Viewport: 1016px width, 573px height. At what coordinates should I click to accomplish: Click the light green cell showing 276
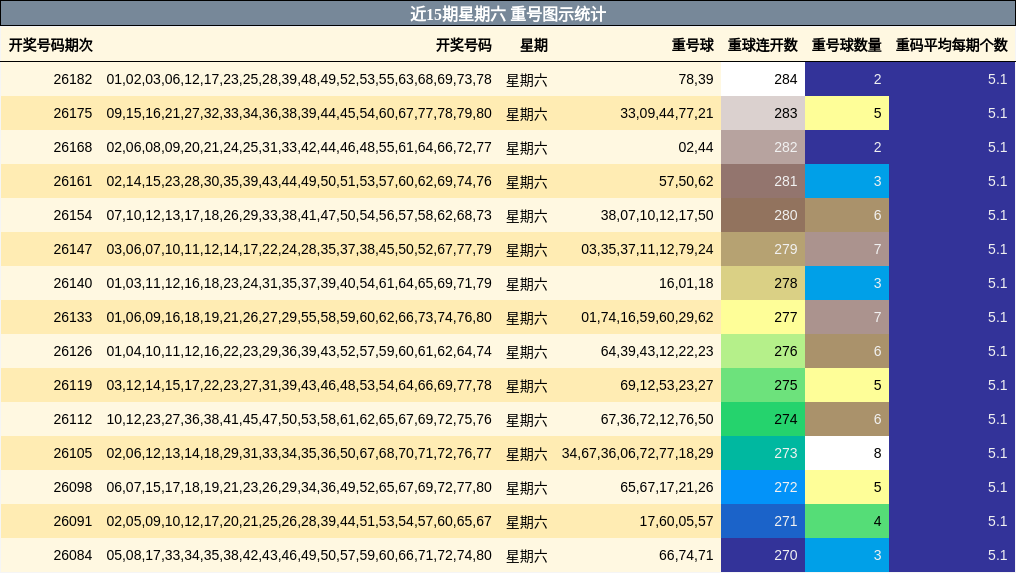coord(763,351)
